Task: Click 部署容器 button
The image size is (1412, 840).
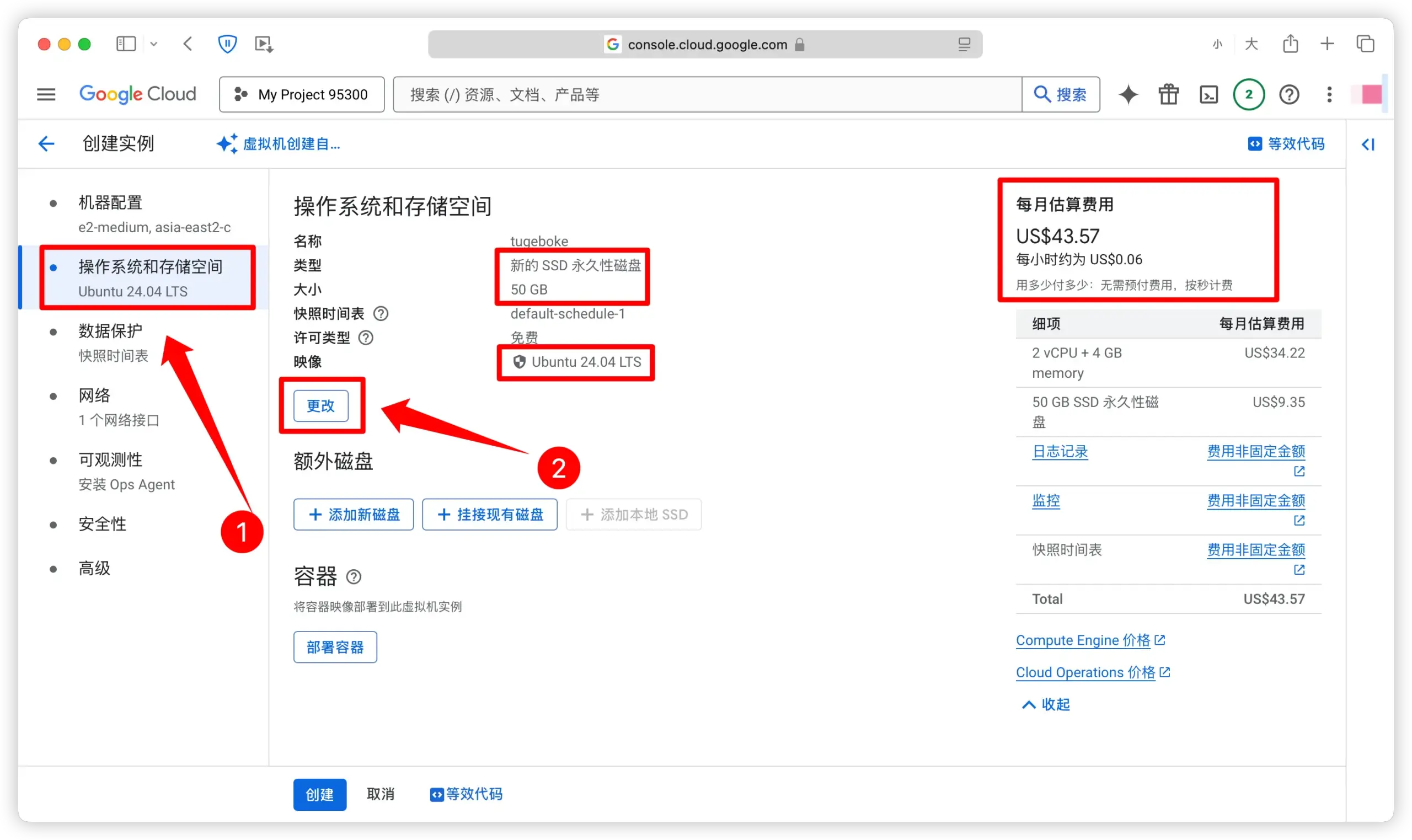Action: pos(335,646)
